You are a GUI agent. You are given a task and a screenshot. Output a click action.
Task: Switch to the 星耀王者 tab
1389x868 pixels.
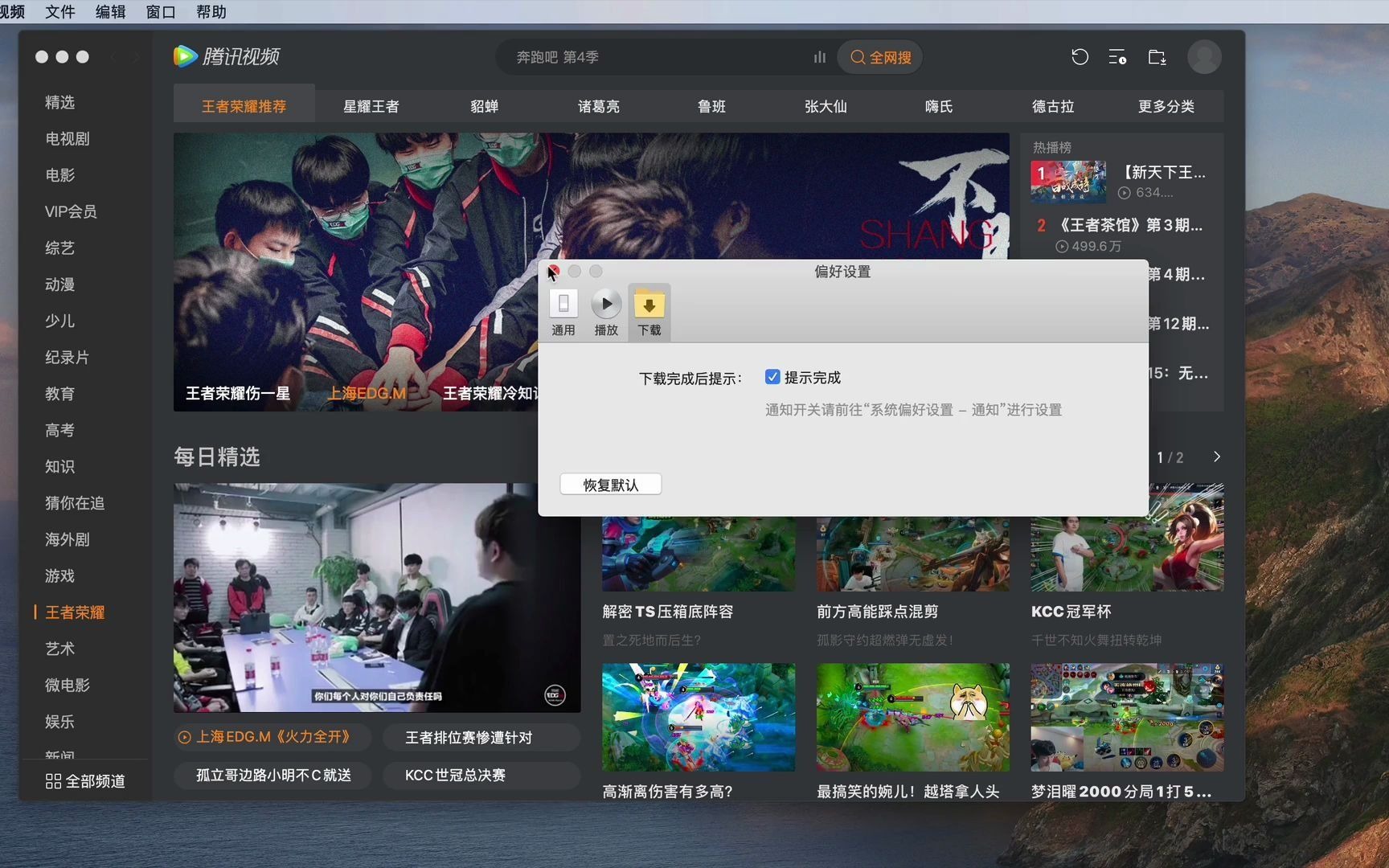(371, 106)
